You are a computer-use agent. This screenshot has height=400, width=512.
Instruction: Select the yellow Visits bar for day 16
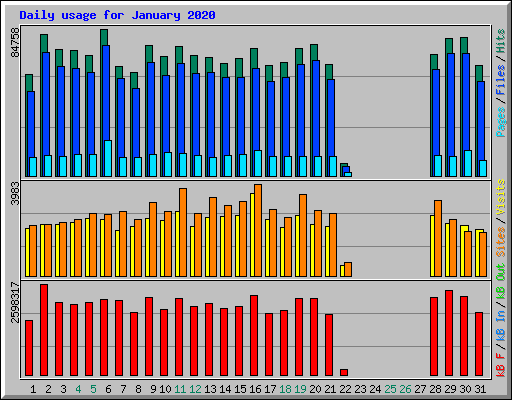(x=252, y=235)
